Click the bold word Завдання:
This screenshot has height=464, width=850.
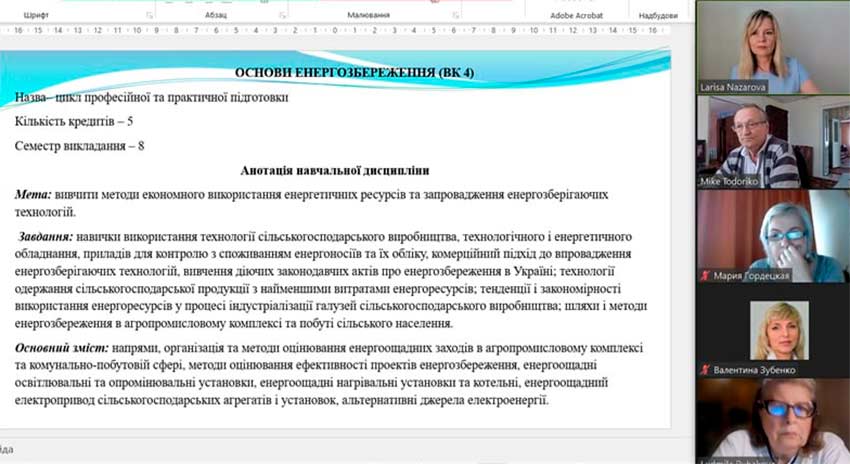(45, 237)
